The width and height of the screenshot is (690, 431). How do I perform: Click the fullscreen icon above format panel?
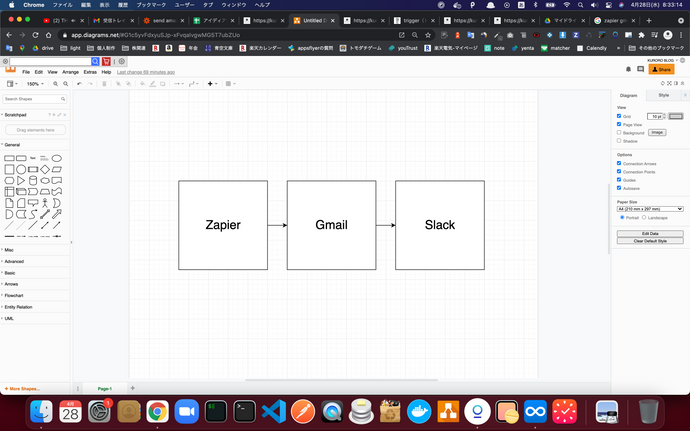[669, 83]
